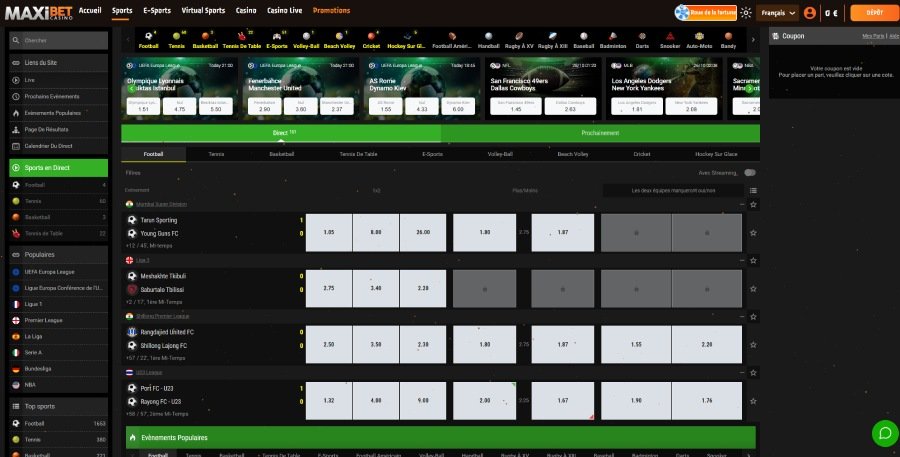
Task: Click the Chercher search field
Action: (x=59, y=41)
